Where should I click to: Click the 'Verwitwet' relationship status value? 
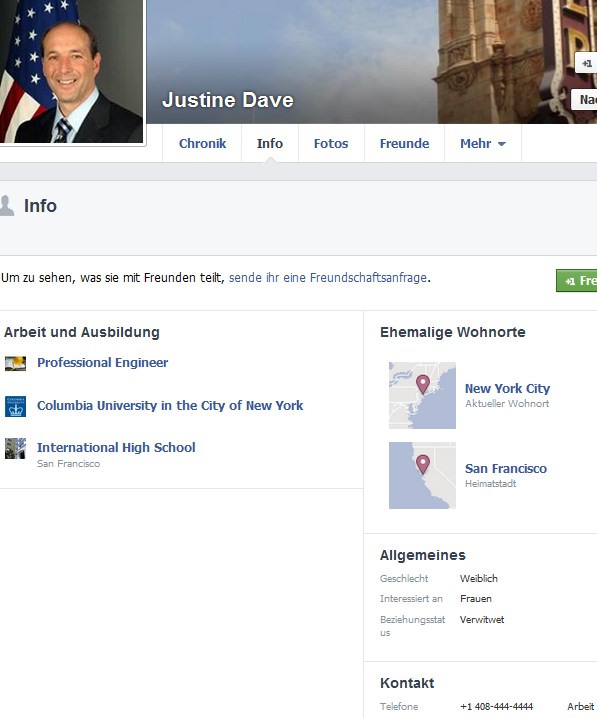coord(482,620)
